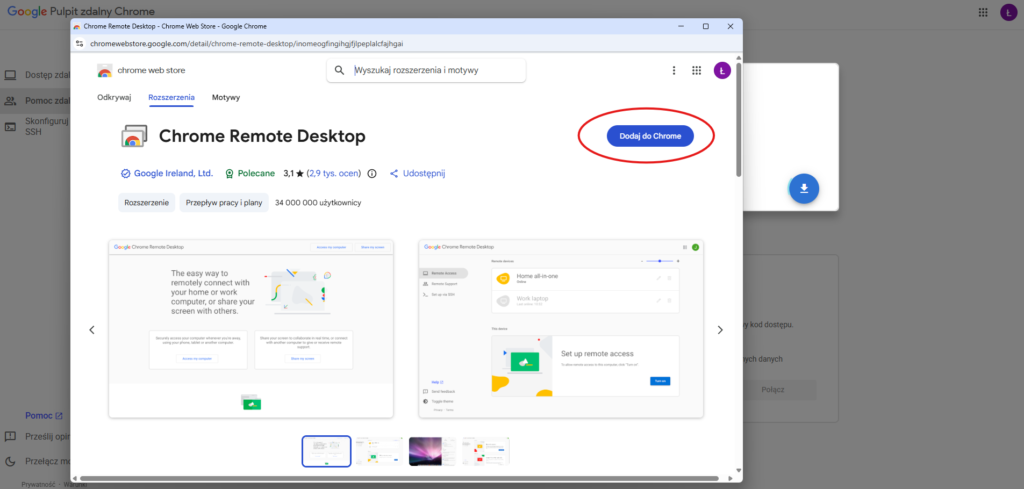Show the next screenshot with right arrow

click(x=720, y=330)
